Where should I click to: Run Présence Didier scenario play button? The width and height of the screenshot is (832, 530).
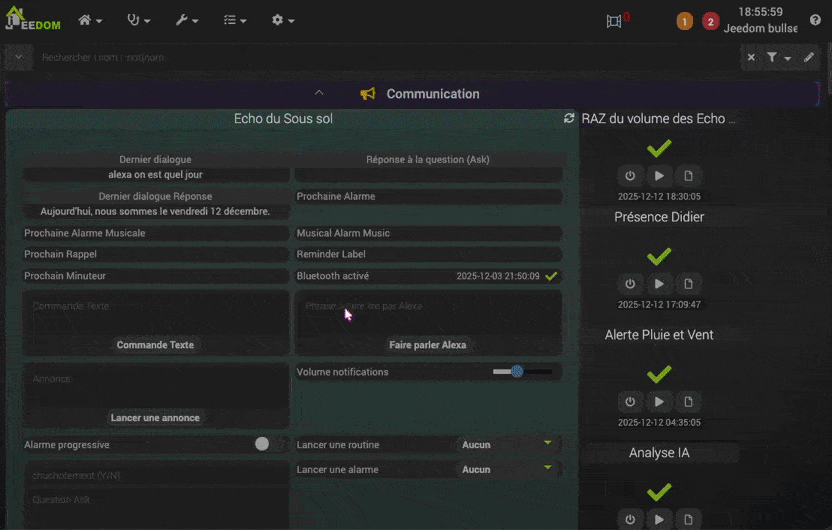point(659,284)
